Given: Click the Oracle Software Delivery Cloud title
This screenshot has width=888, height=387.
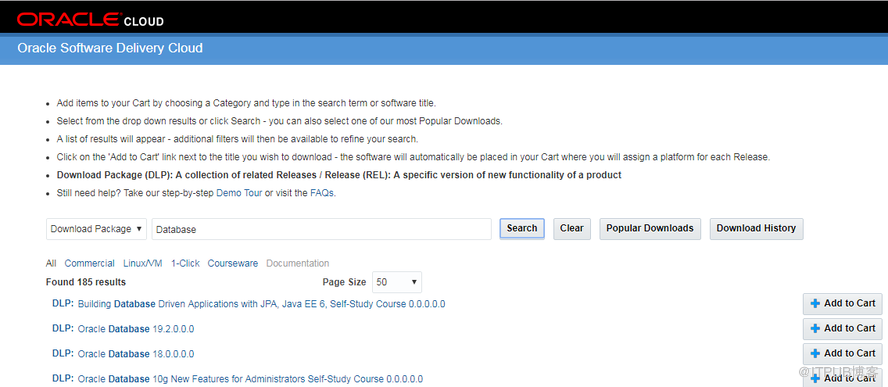Looking at the screenshot, I should pyautogui.click(x=110, y=48).
